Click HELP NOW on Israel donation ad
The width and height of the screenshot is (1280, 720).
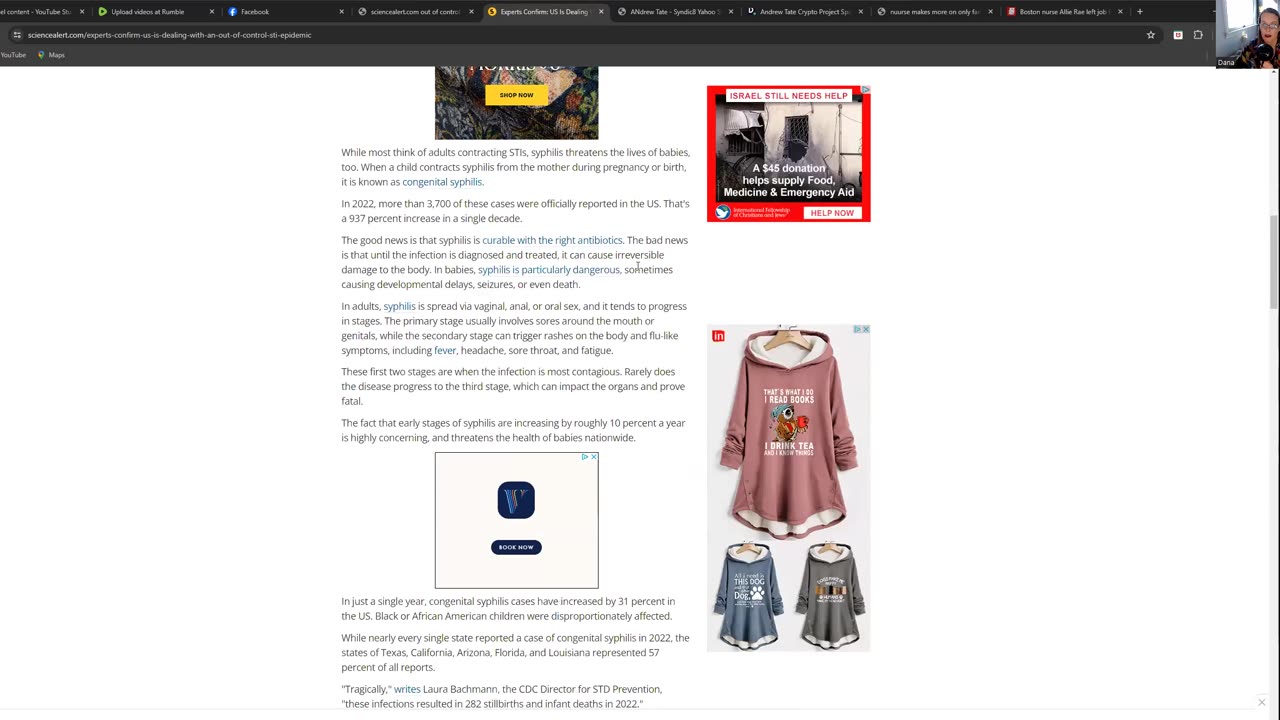pos(832,213)
